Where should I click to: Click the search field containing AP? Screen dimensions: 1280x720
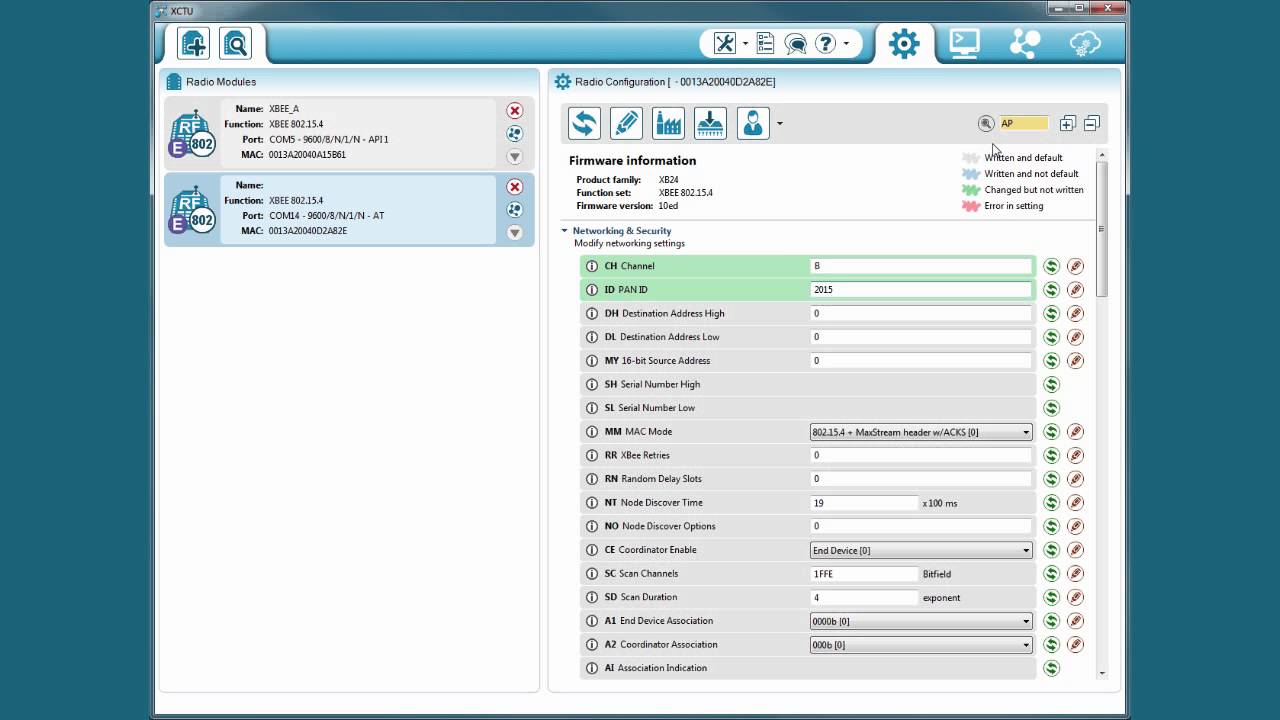tap(1023, 123)
